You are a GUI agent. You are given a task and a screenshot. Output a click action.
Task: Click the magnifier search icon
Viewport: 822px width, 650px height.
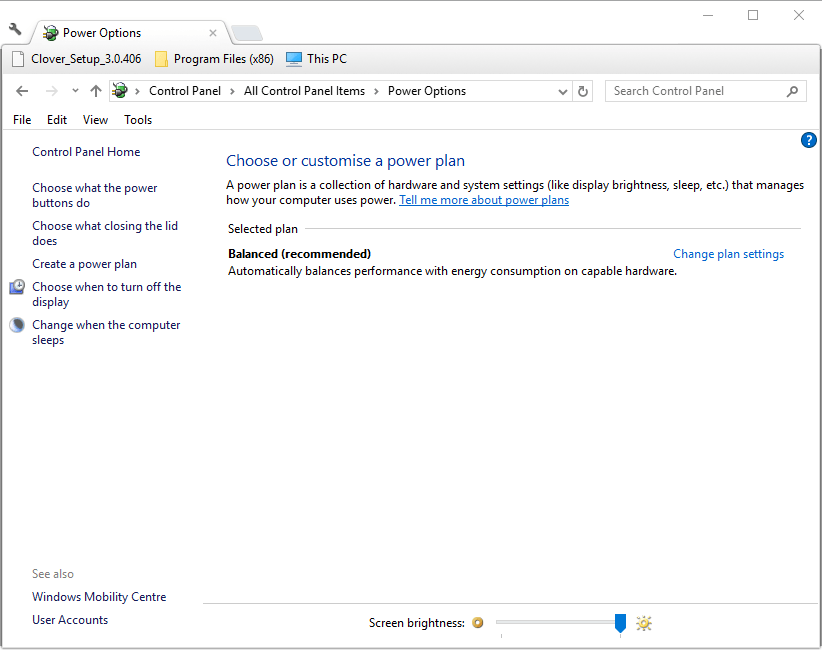[792, 91]
